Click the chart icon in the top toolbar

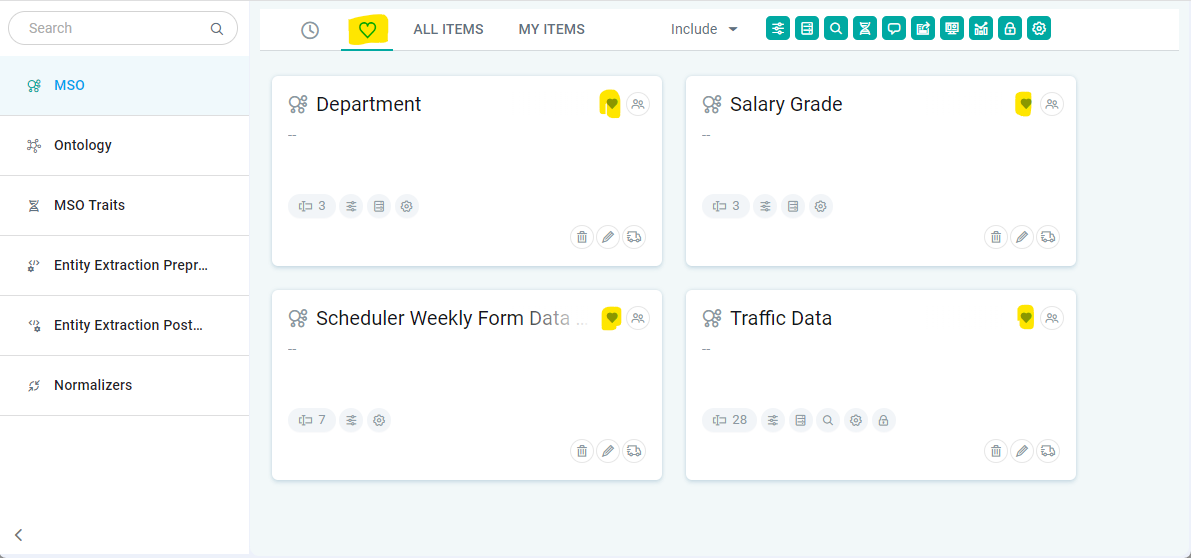point(981,29)
